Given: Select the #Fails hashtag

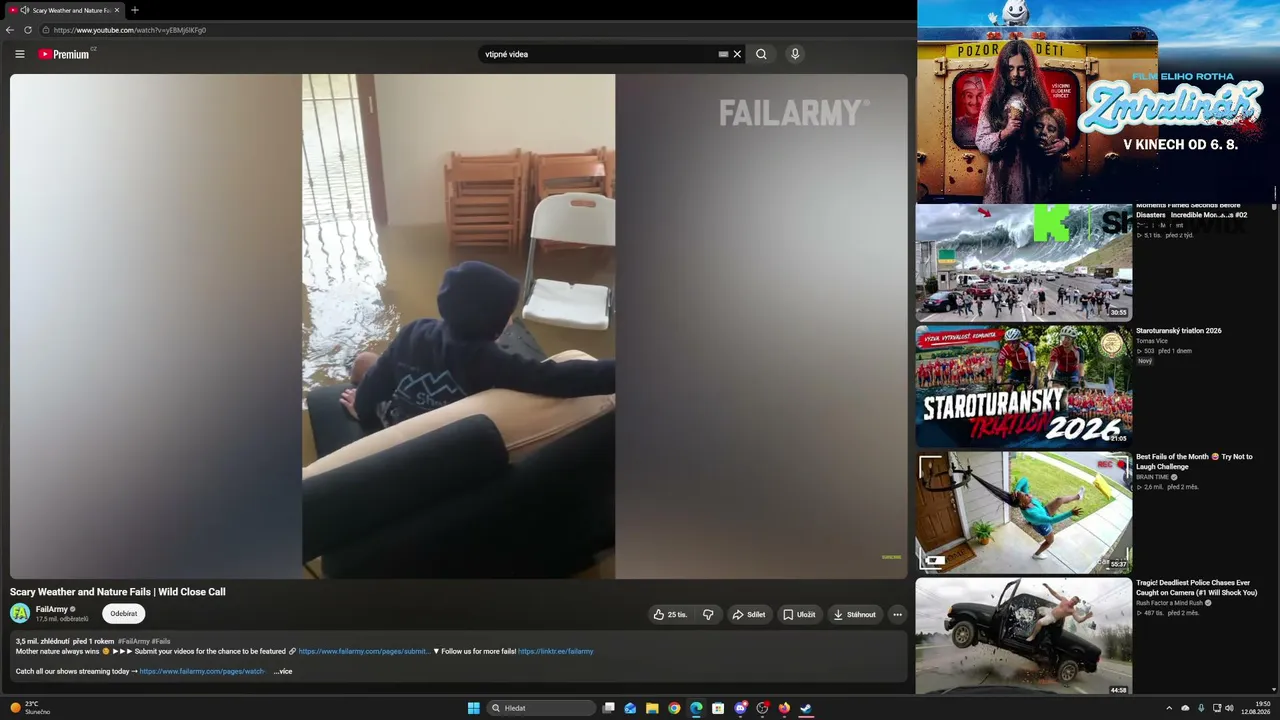Looking at the screenshot, I should [x=161, y=641].
